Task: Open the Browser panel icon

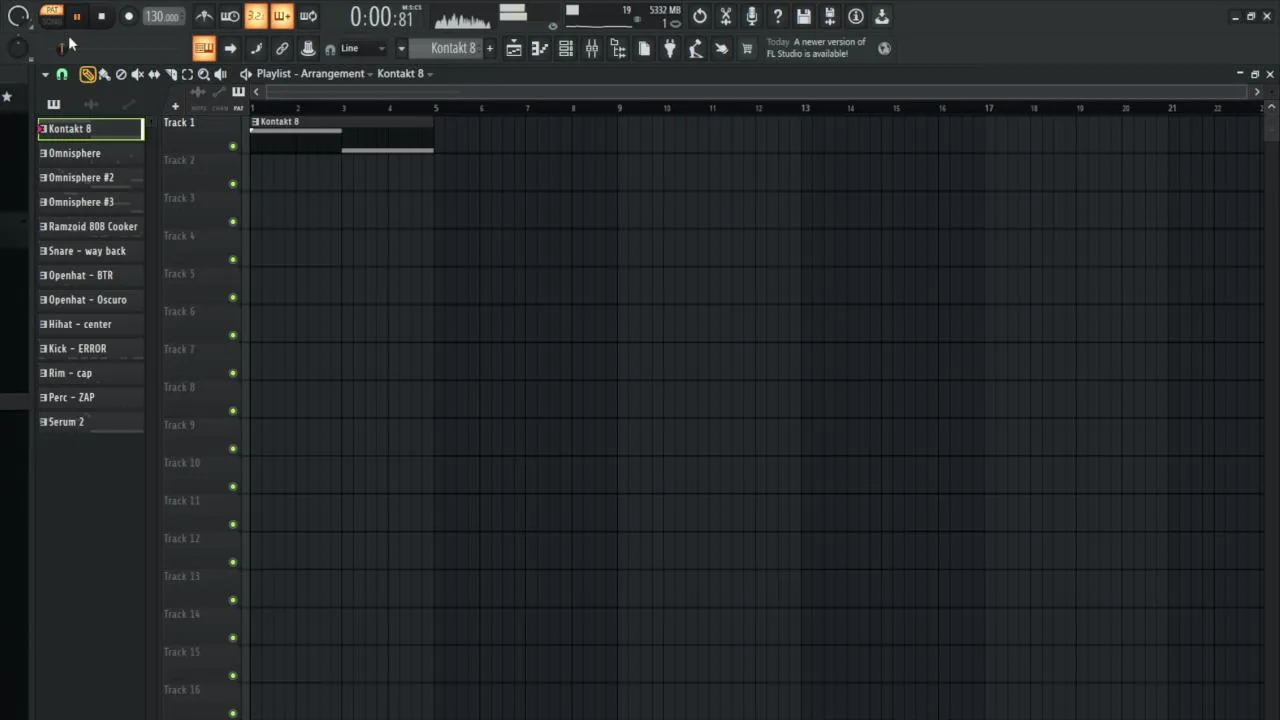Action: pyautogui.click(x=618, y=48)
